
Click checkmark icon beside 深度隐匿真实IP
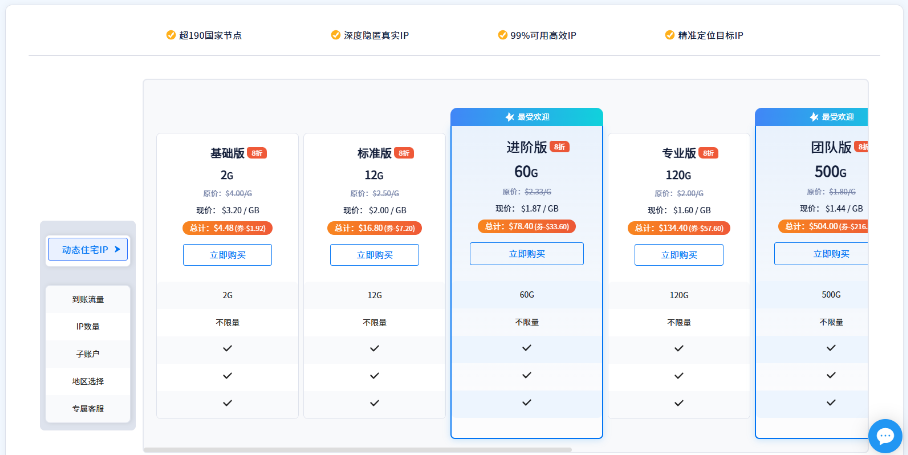335,35
